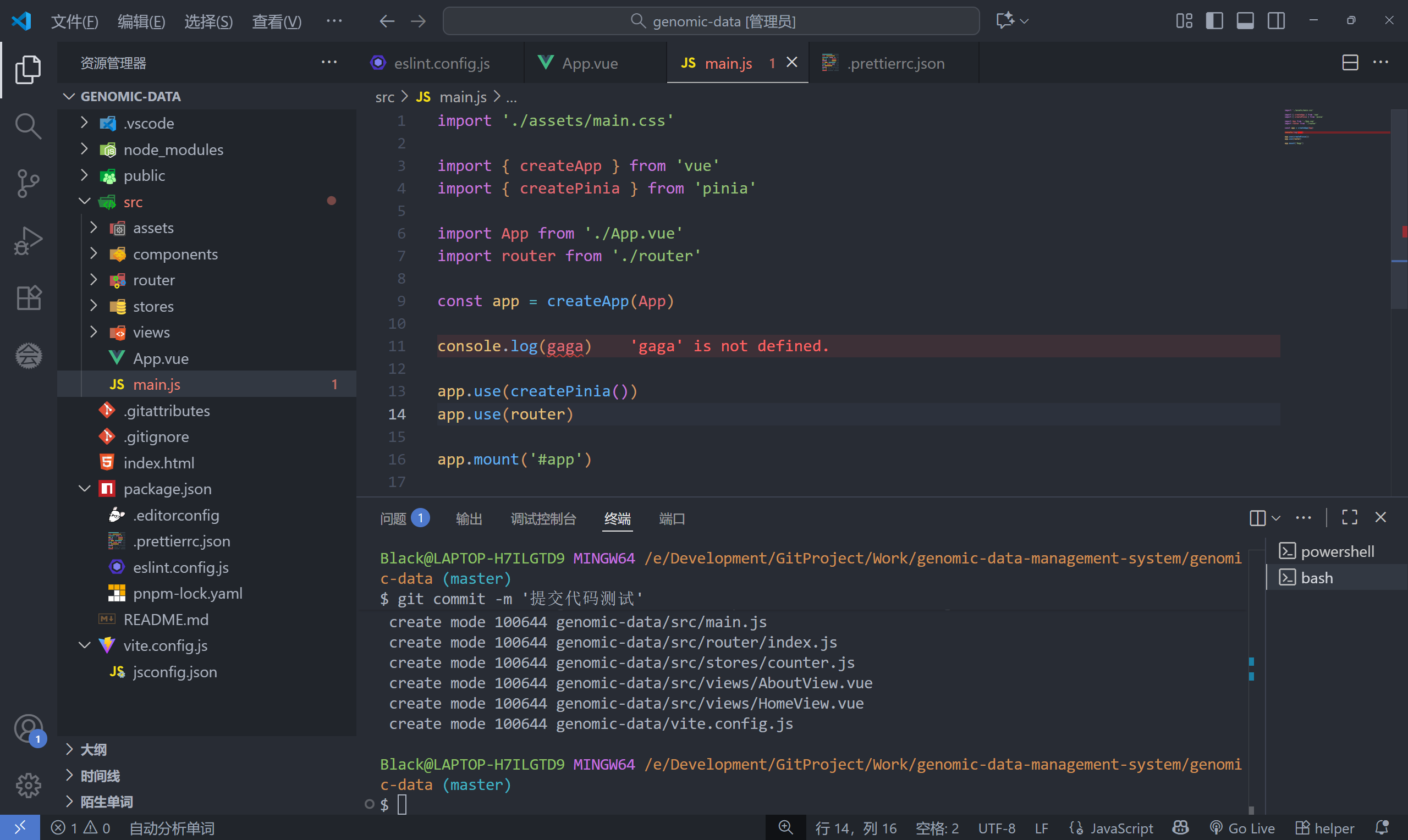
Task: Switch to the .prettierrc.json tab
Action: tap(895, 63)
